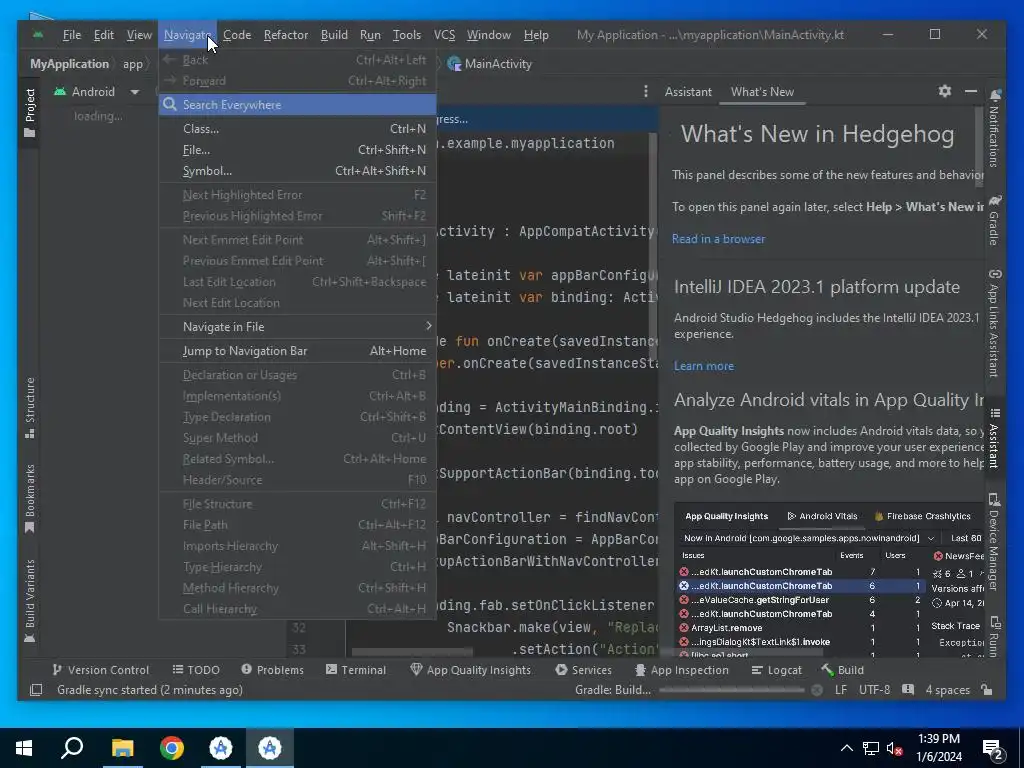1024x768 pixels.
Task: Choose Symbol... from the Navigate menu
Action: click(x=297, y=170)
